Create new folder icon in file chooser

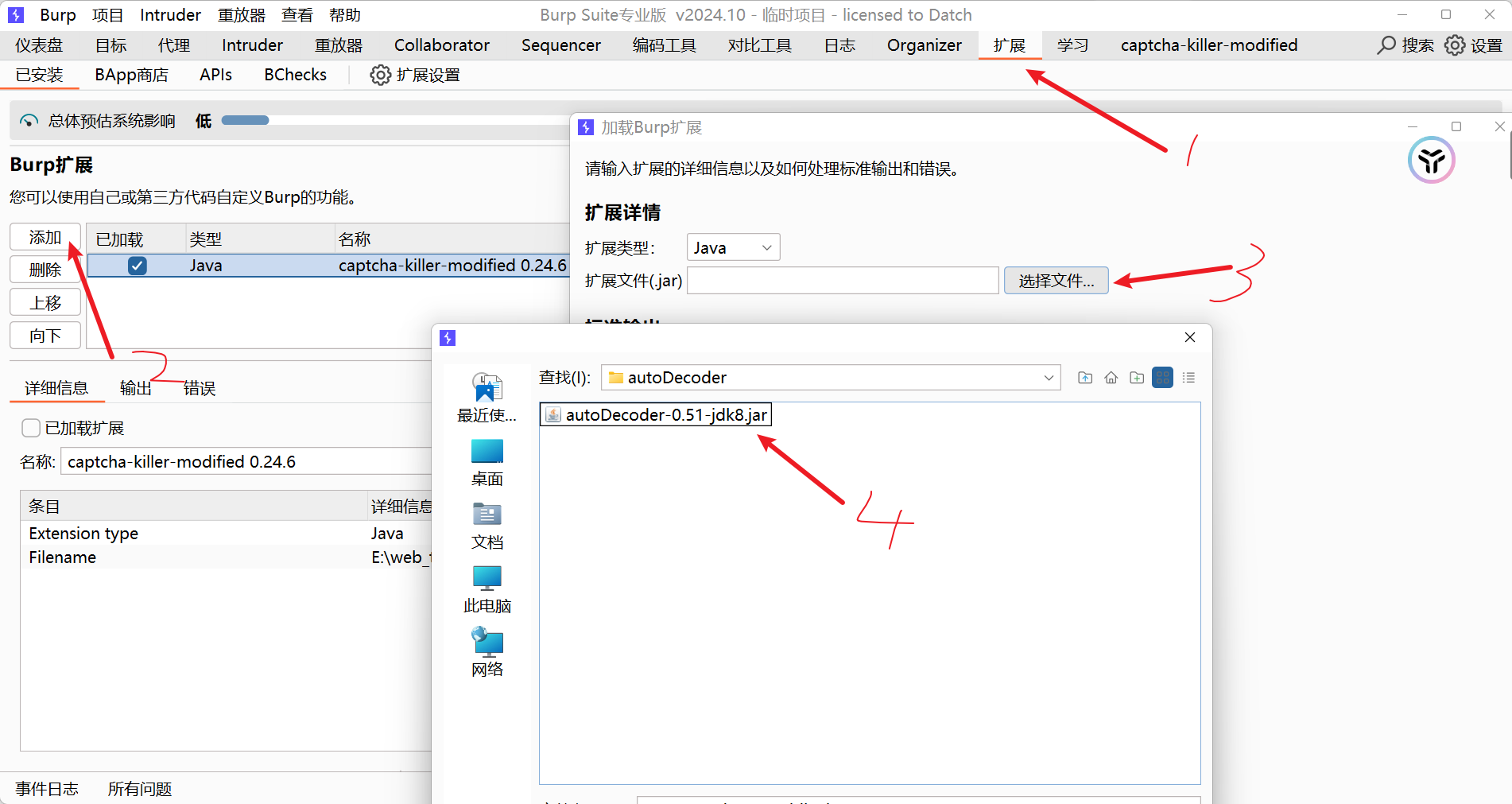pyautogui.click(x=1137, y=378)
